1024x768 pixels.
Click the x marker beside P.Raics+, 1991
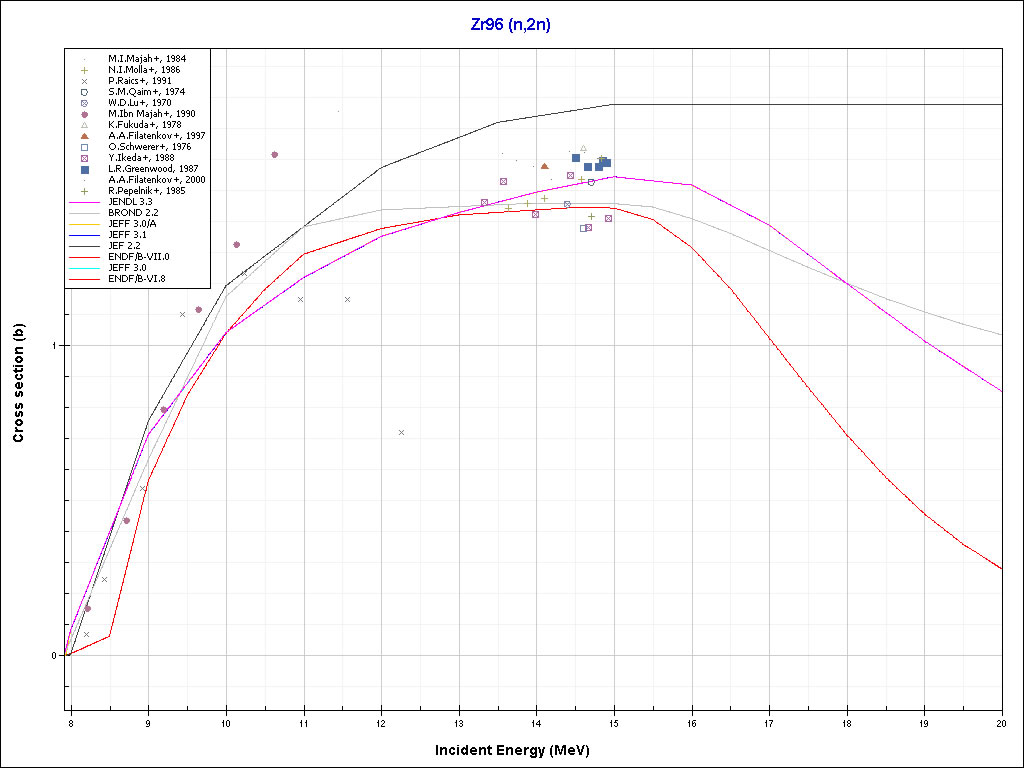[x=85, y=81]
